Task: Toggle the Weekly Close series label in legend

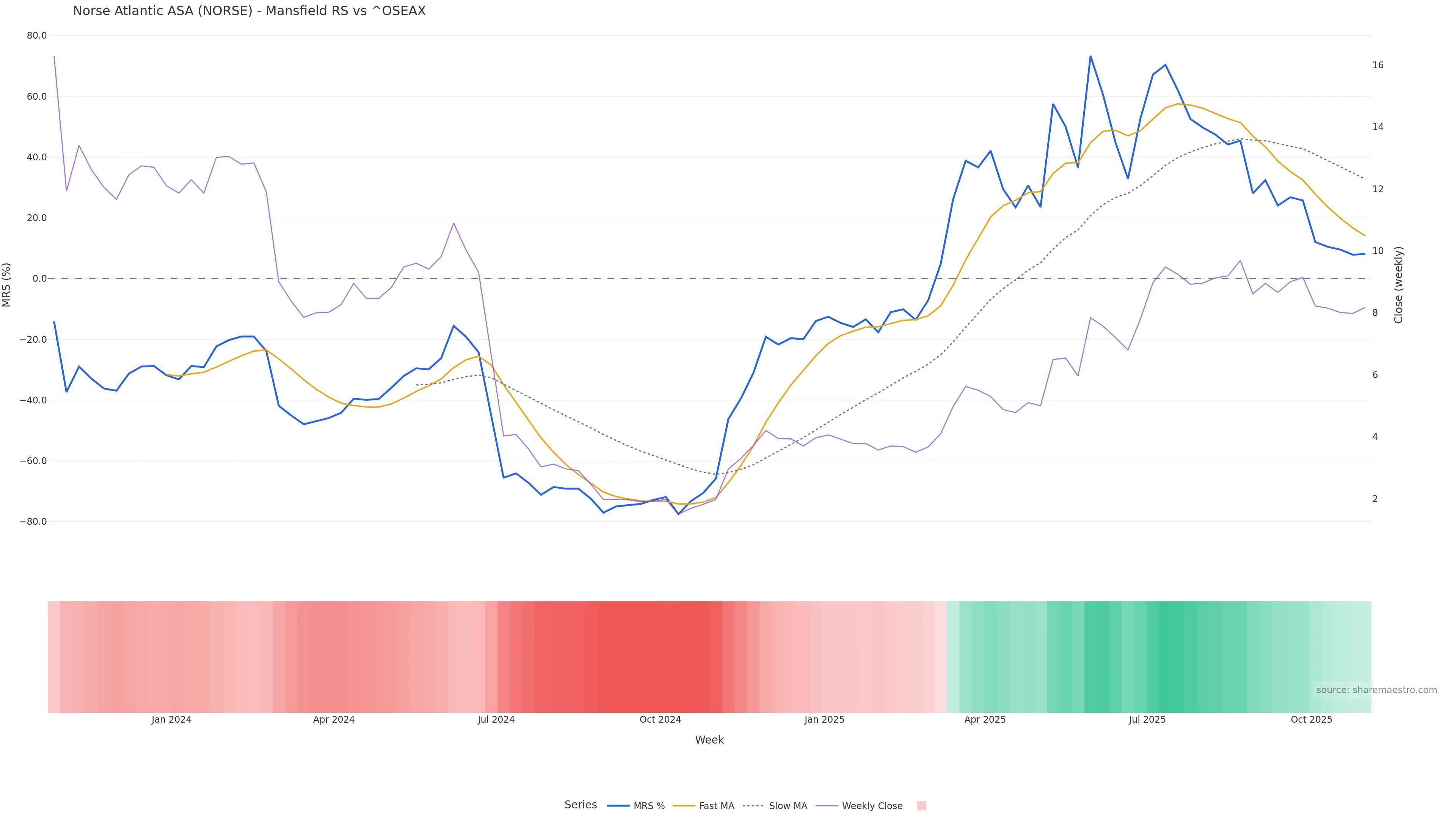Action: (872, 806)
